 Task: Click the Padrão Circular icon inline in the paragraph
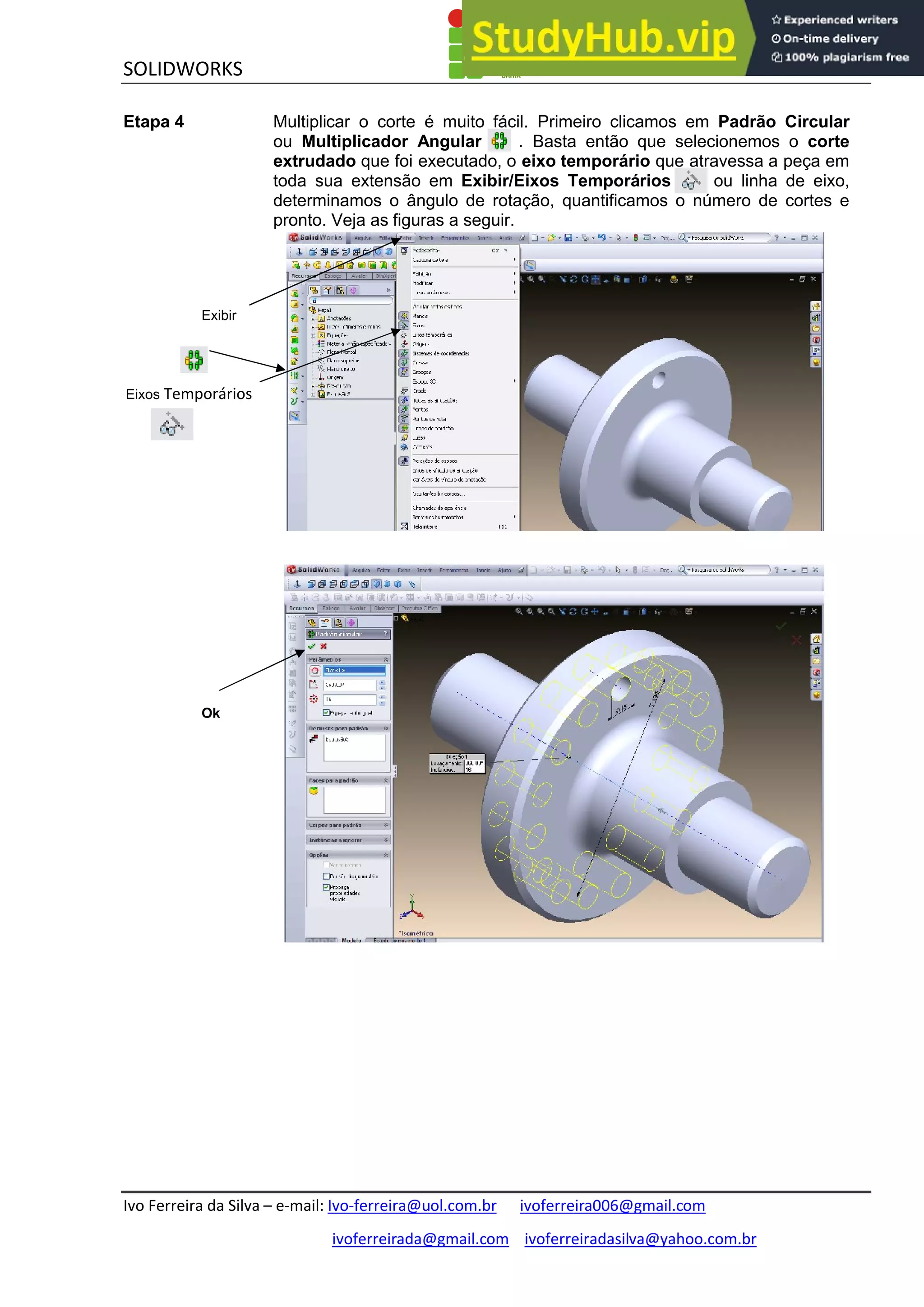click(x=499, y=141)
